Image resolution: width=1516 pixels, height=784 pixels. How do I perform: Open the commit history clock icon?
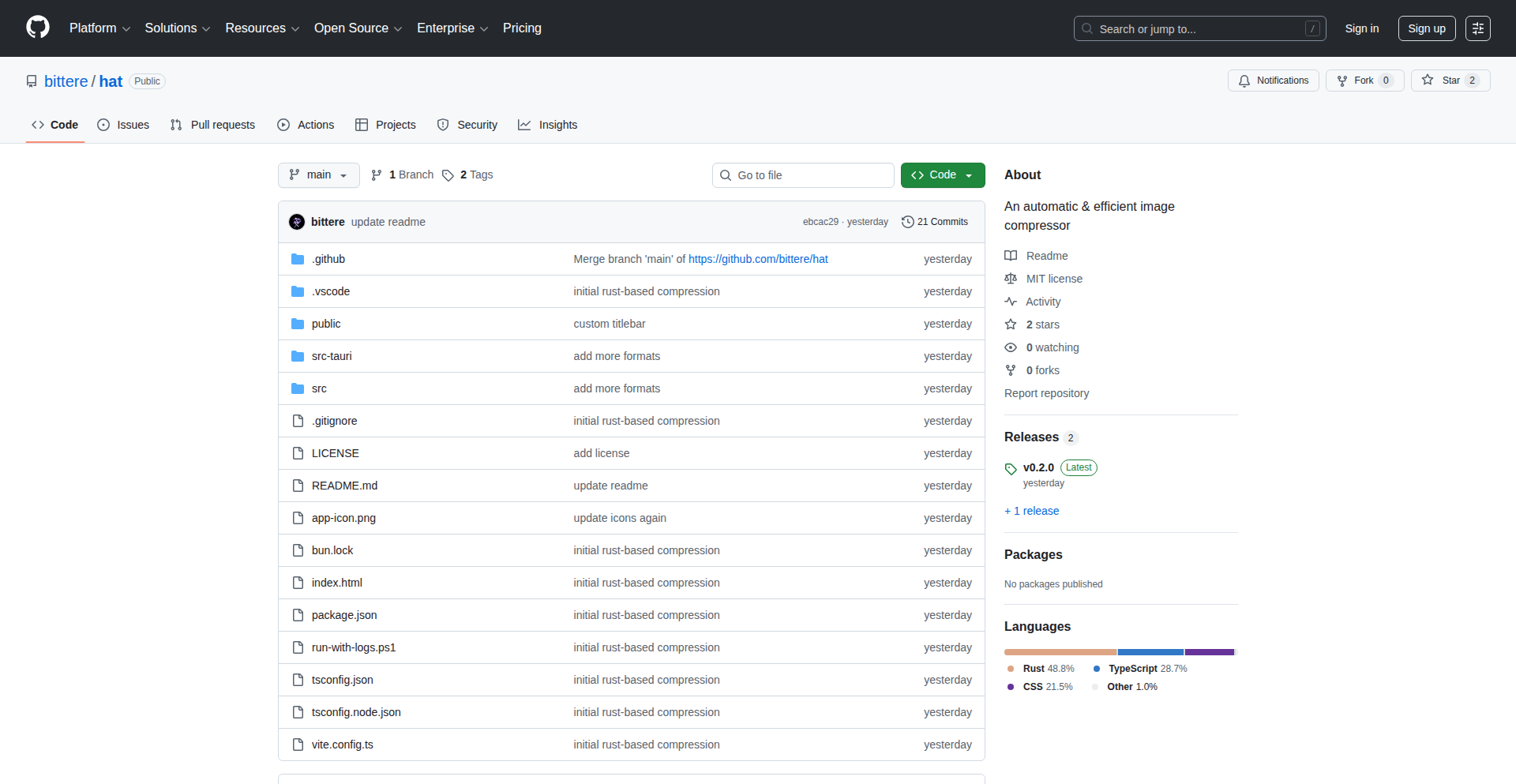[x=908, y=222]
